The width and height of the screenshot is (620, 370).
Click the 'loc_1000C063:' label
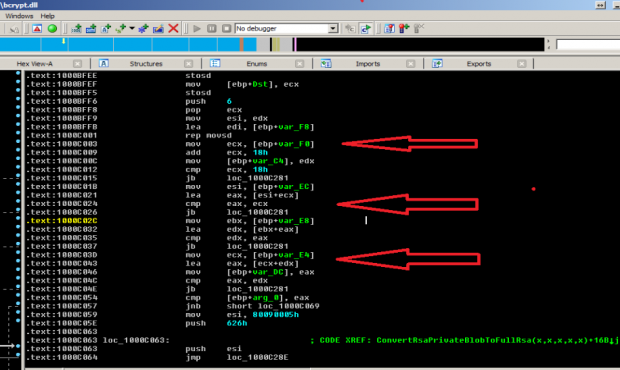[x=136, y=340]
